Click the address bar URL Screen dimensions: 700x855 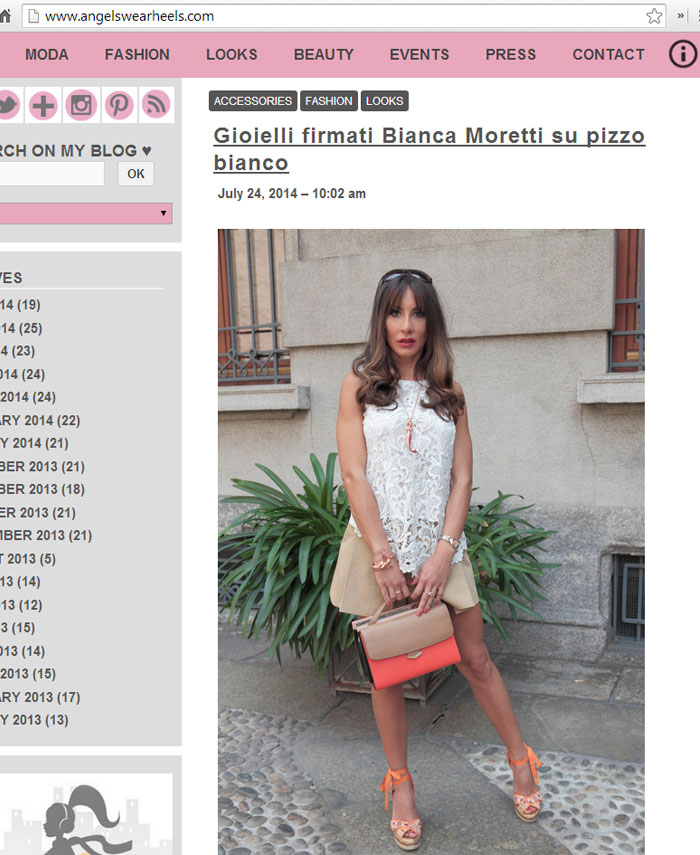[130, 16]
